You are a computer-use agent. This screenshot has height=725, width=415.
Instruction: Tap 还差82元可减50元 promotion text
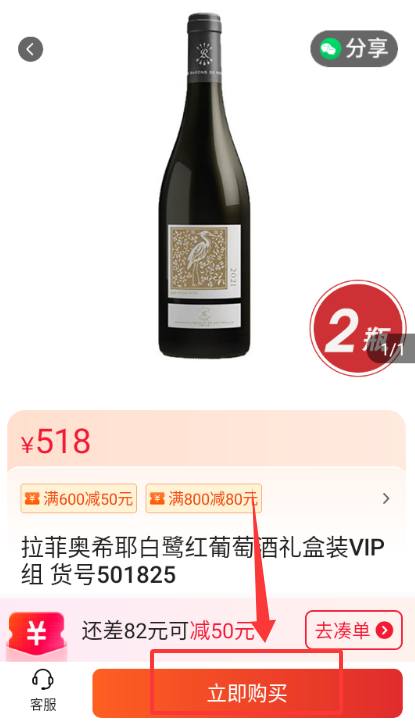[x=168, y=631]
